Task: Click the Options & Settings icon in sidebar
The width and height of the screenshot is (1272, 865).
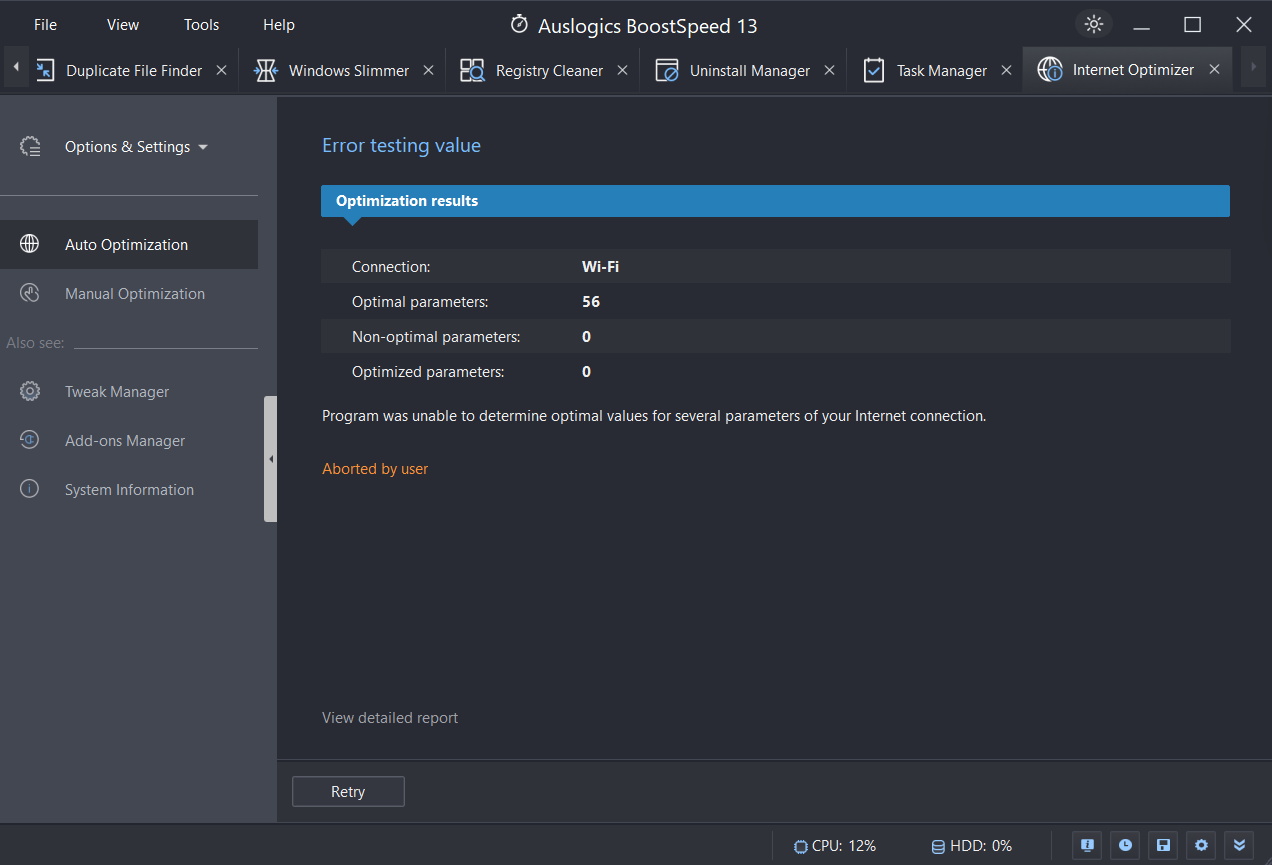Action: [30, 147]
